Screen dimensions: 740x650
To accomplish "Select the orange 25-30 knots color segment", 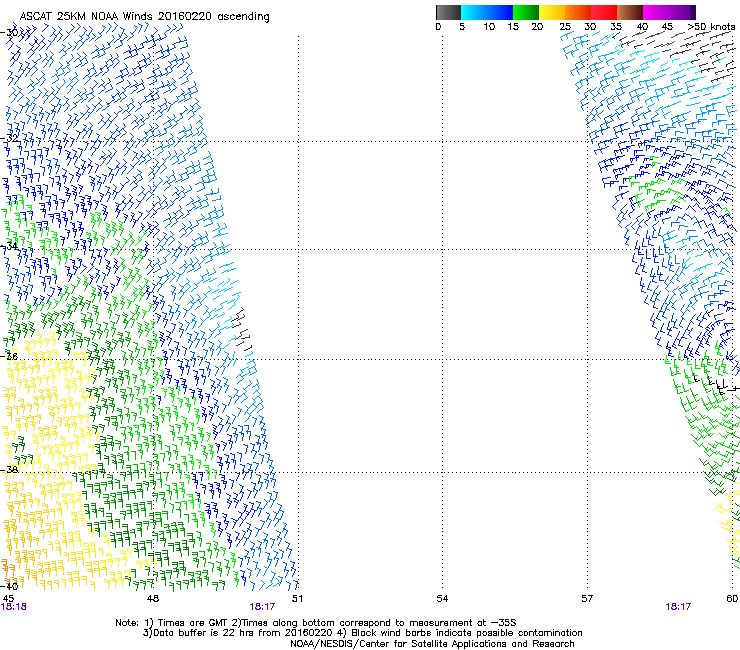I will [x=578, y=12].
